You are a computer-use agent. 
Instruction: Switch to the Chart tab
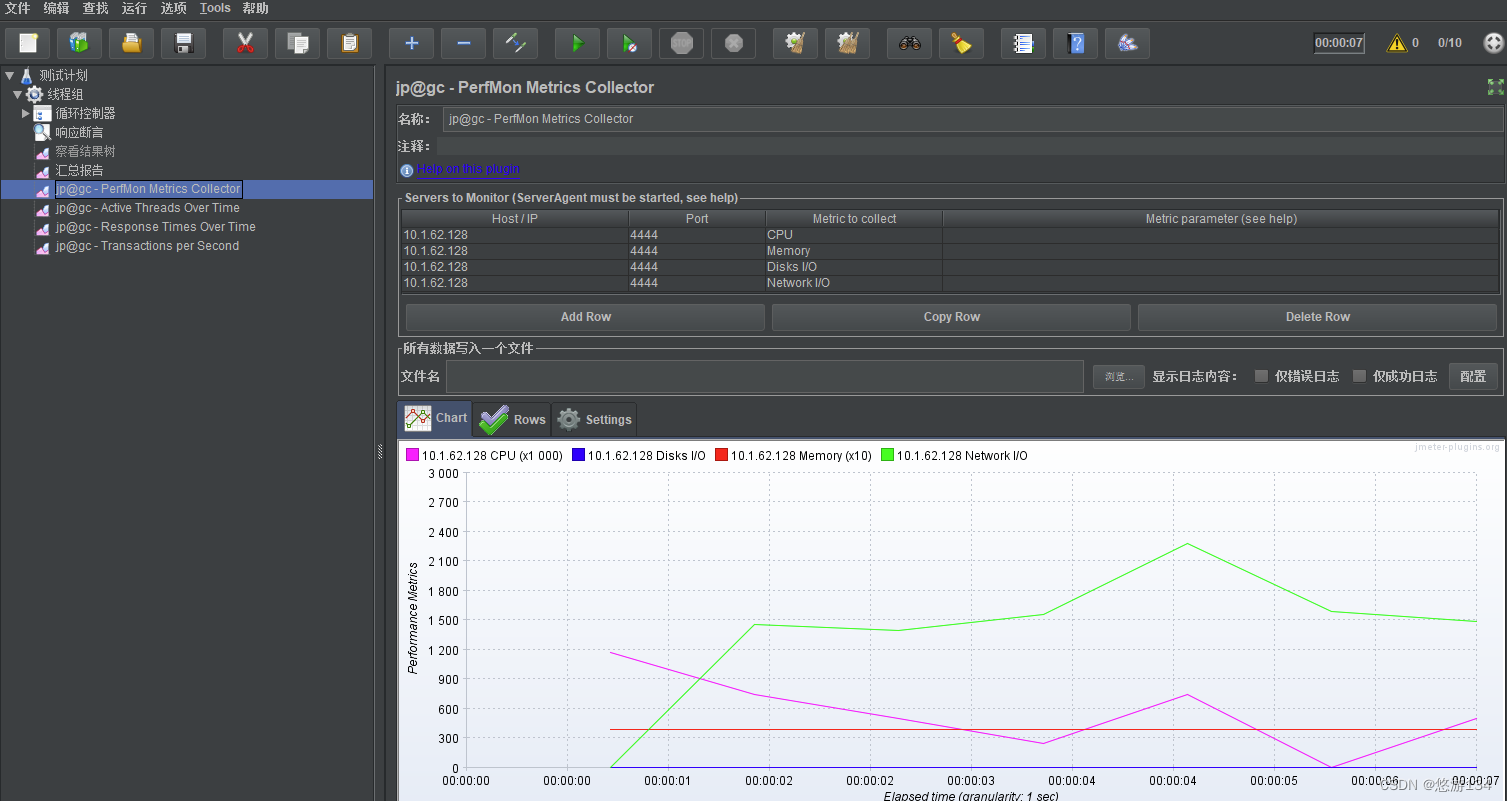[435, 418]
